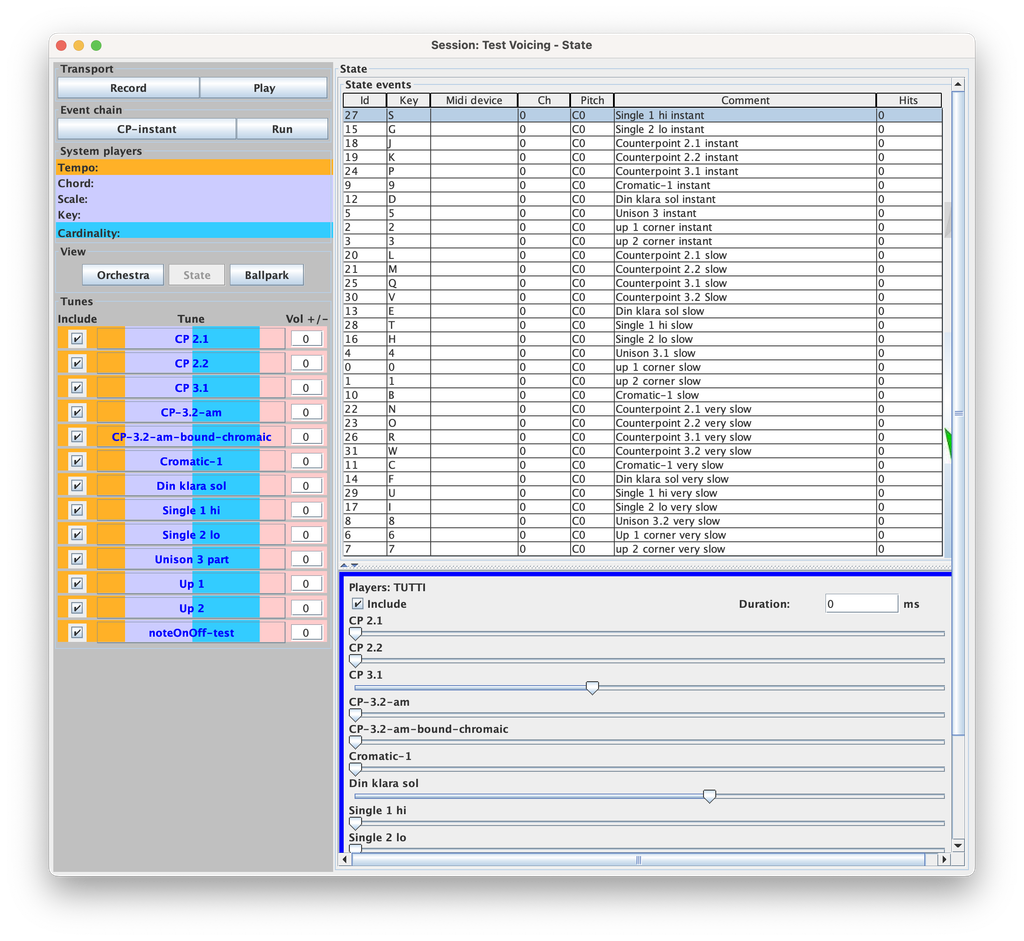Toggle the Players TUTTI Include checkbox
Screen dimensions: 1024x941
pyautogui.click(x=357, y=604)
